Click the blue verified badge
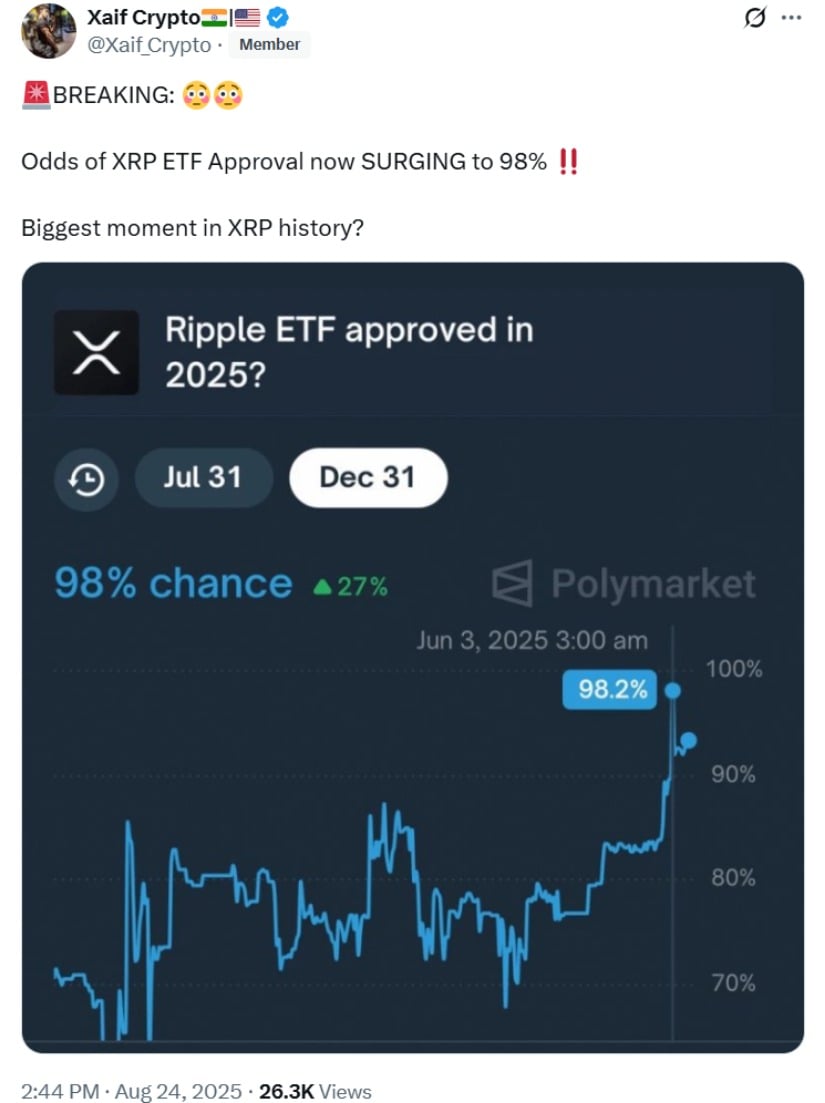The width and height of the screenshot is (825, 1103). pos(277,16)
